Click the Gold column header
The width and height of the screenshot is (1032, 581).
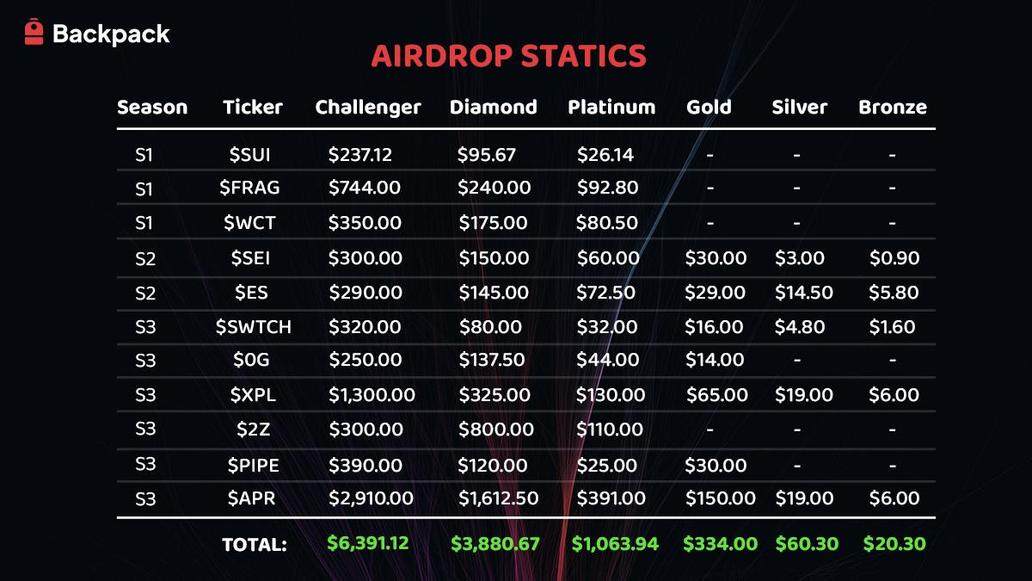tap(709, 107)
